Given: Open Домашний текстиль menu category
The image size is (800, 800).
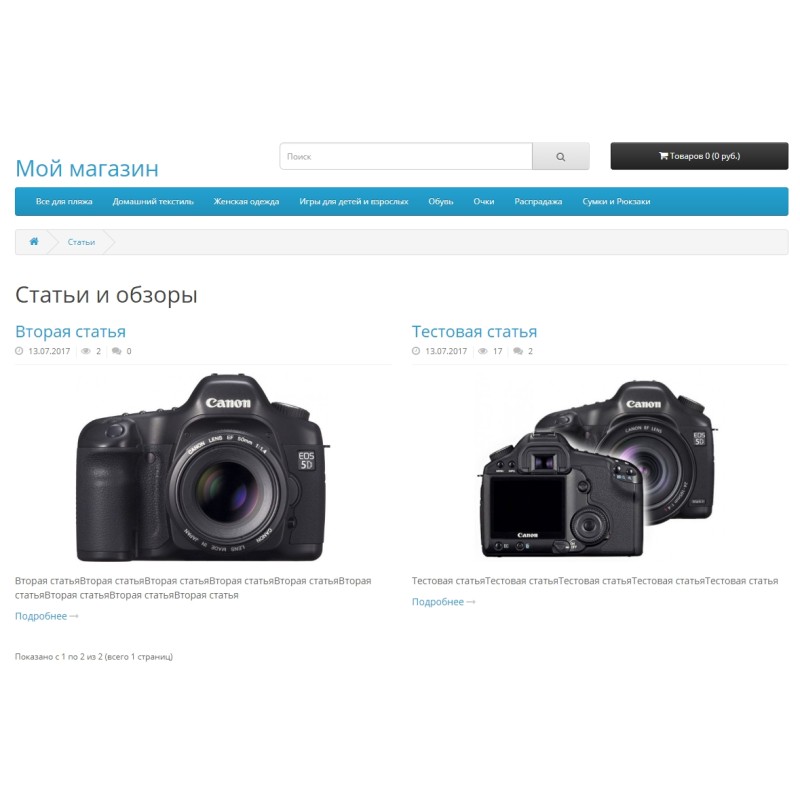Looking at the screenshot, I should (x=153, y=202).
